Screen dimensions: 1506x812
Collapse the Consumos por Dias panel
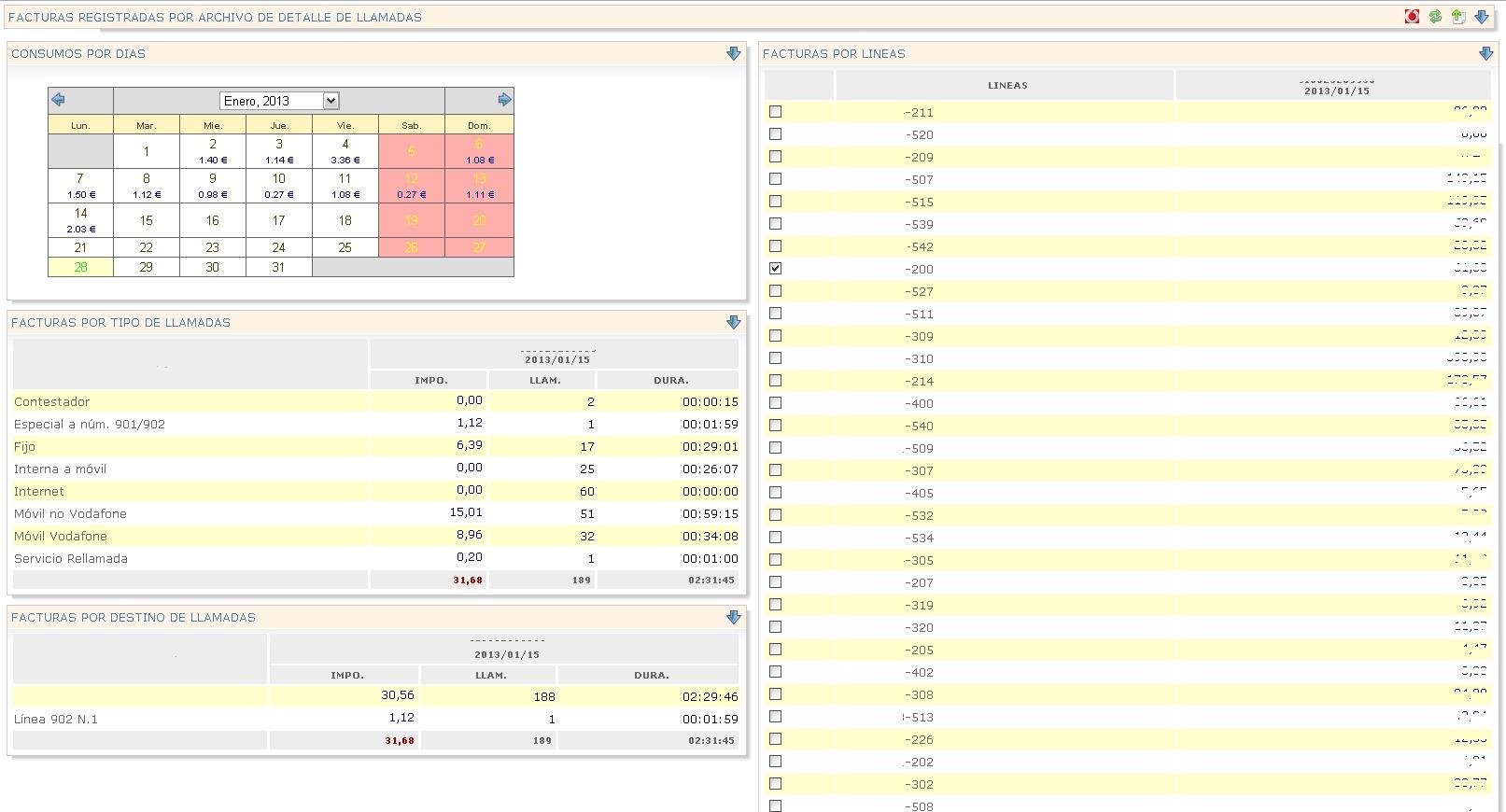733,54
